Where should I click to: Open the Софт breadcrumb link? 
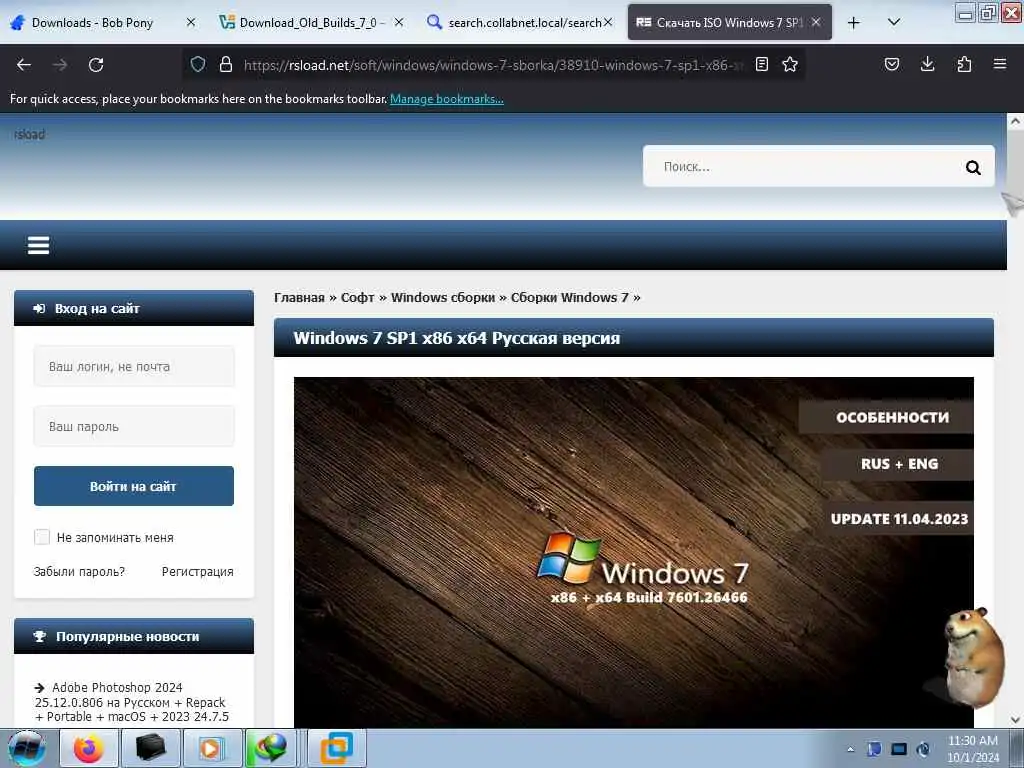[x=357, y=298]
